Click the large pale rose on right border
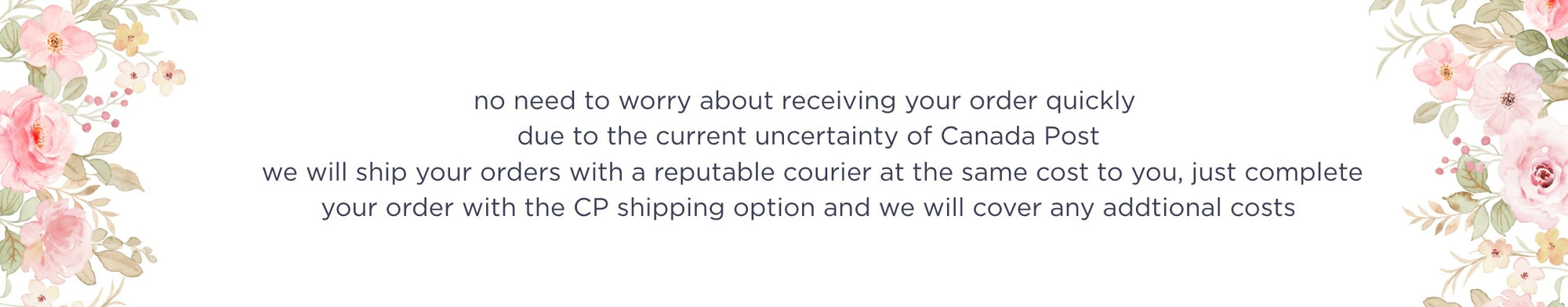1568x307 pixels. tap(1537, 174)
